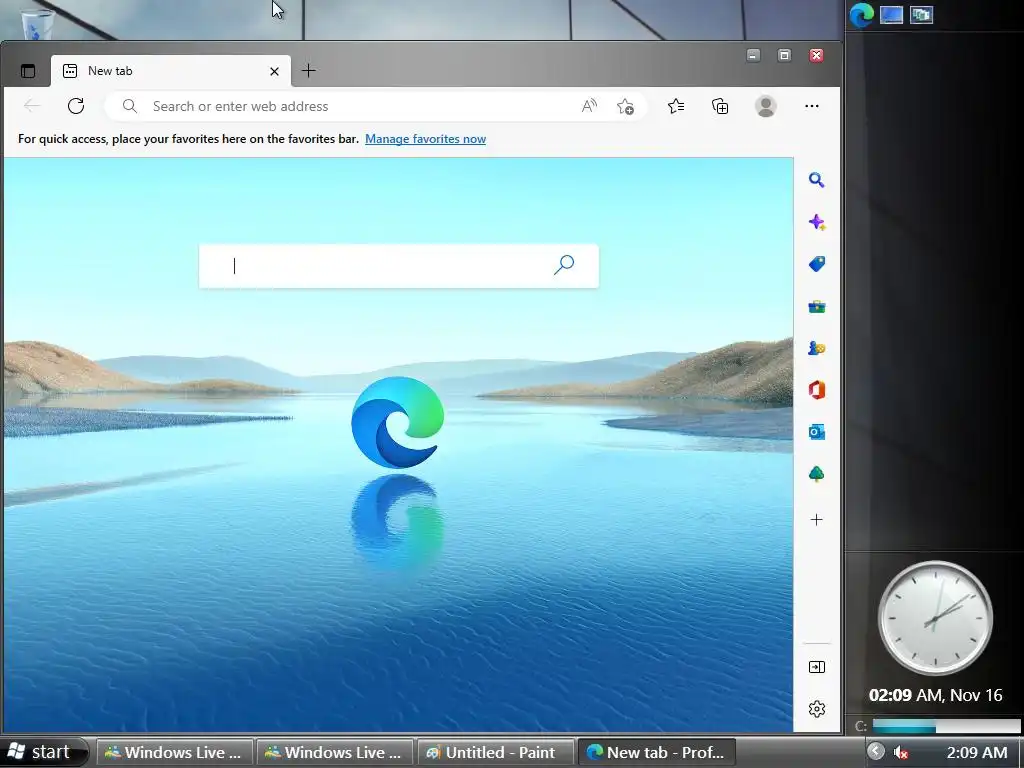Follow the Manage favorites now link
1024x768 pixels.
(x=425, y=138)
